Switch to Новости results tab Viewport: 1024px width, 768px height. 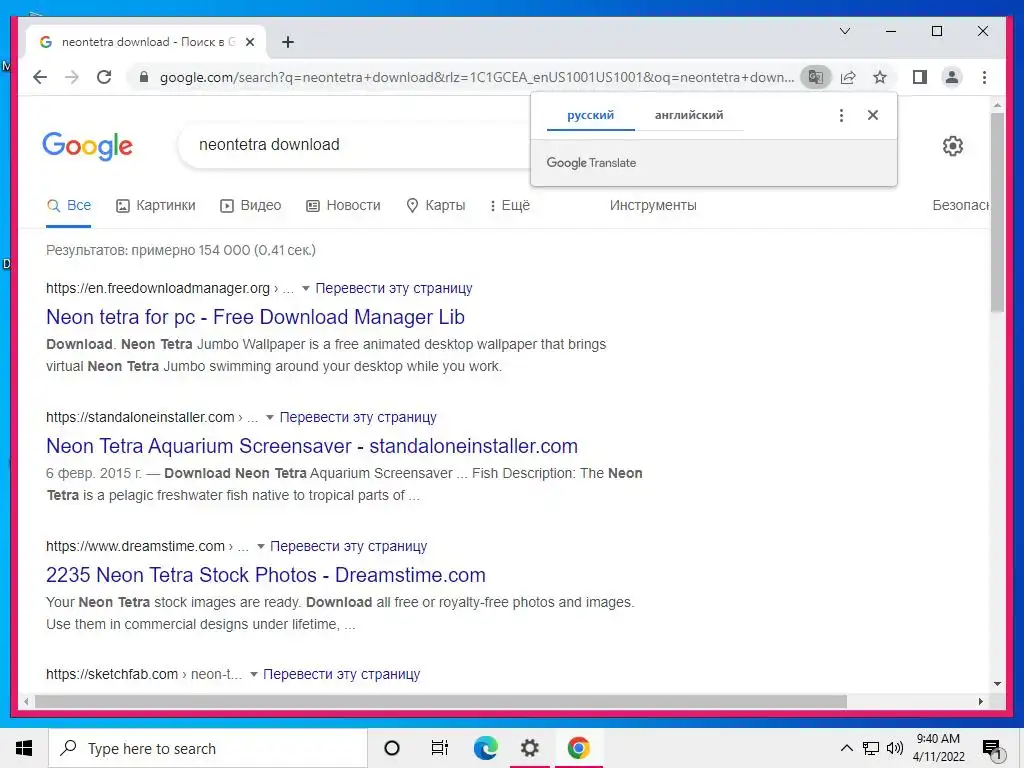click(x=344, y=205)
